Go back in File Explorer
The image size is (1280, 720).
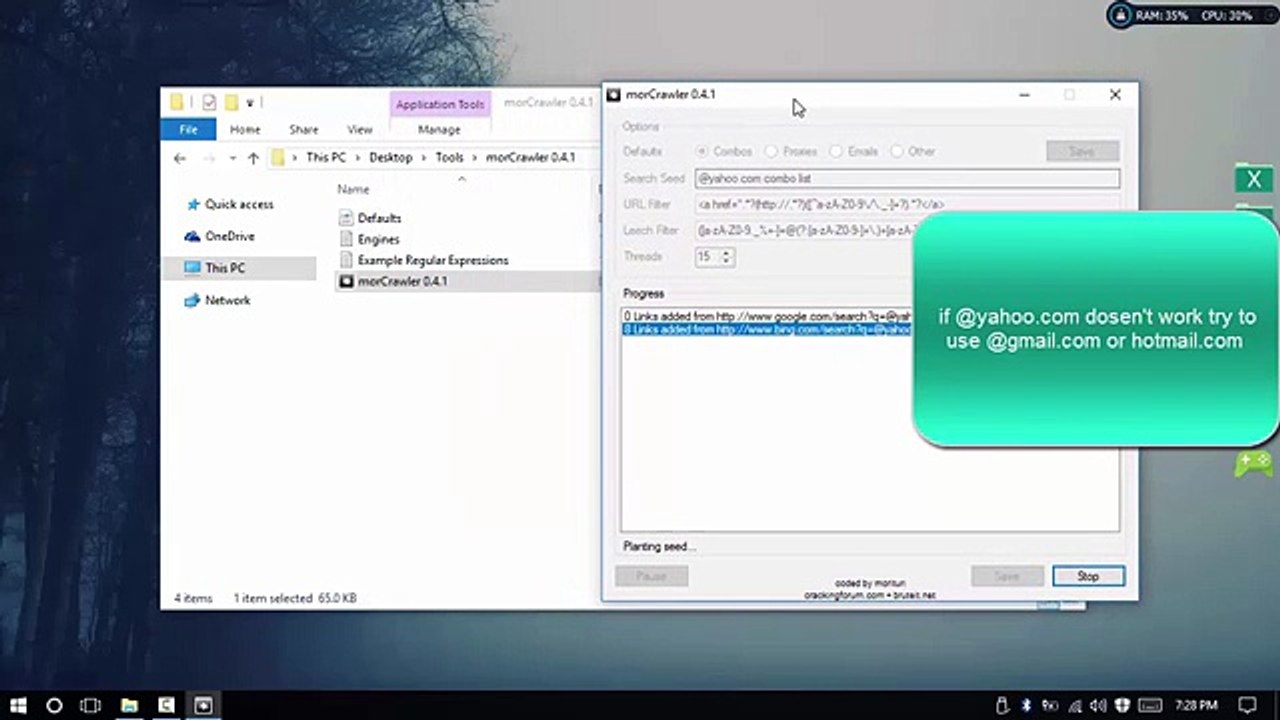click(180, 158)
